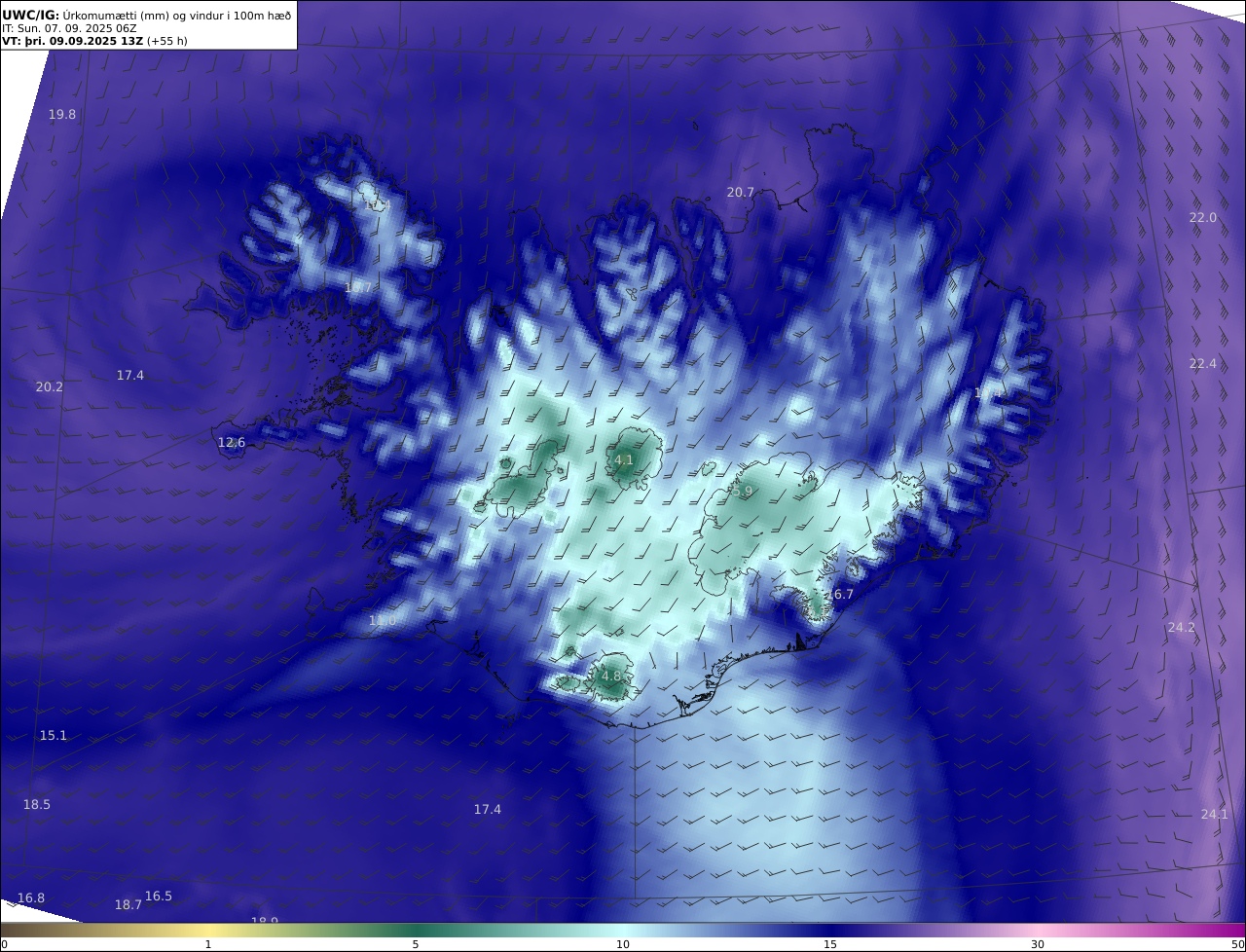1246x952 pixels.
Task: Click the 12.6 value on the peninsula
Action: pos(232,443)
